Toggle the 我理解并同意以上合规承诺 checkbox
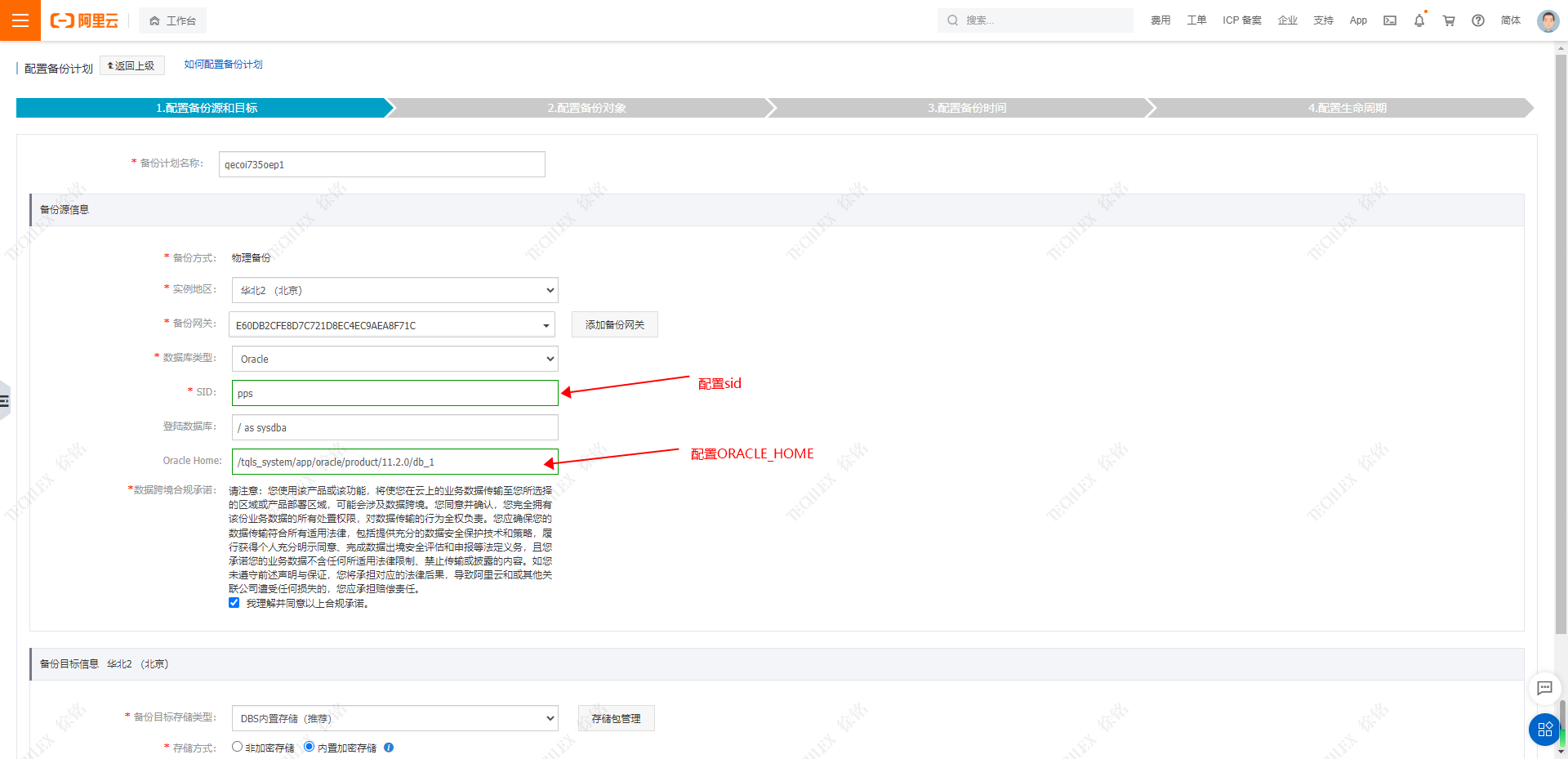The height and width of the screenshot is (759, 1568). 234,603
